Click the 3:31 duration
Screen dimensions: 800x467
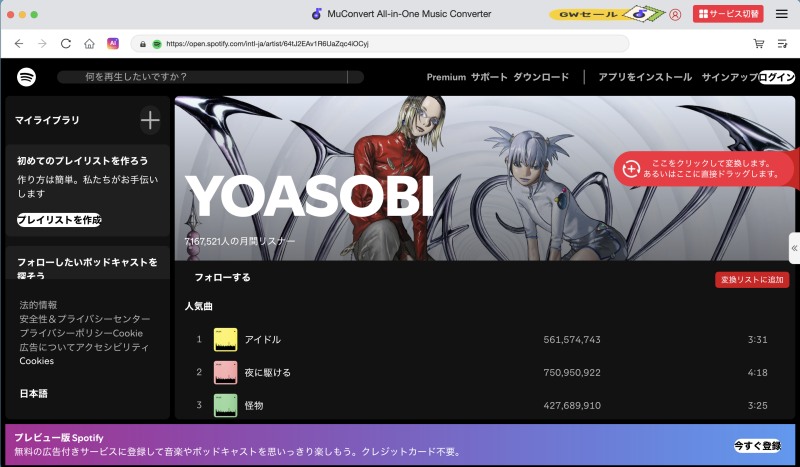tap(758, 339)
